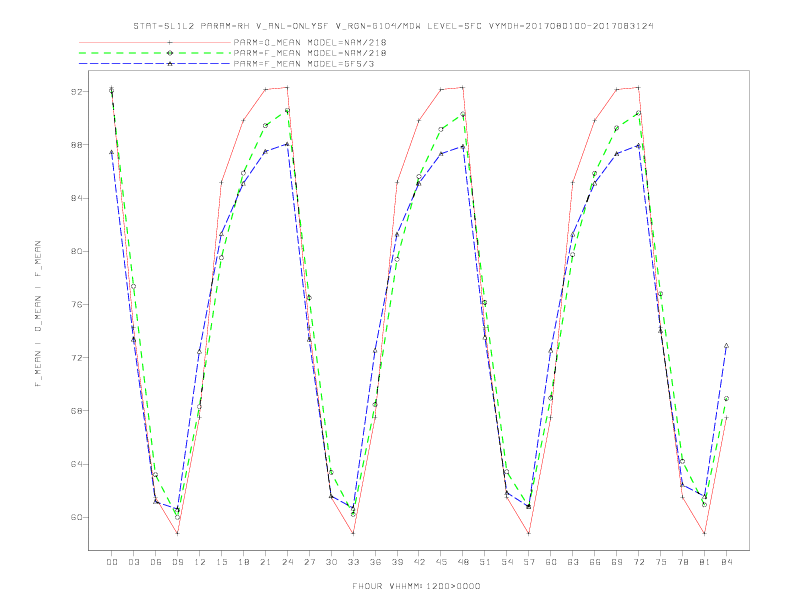Click x-axis forecast hour label 63
Image resolution: width=792 pixels, height=612 pixels.
pos(573,562)
